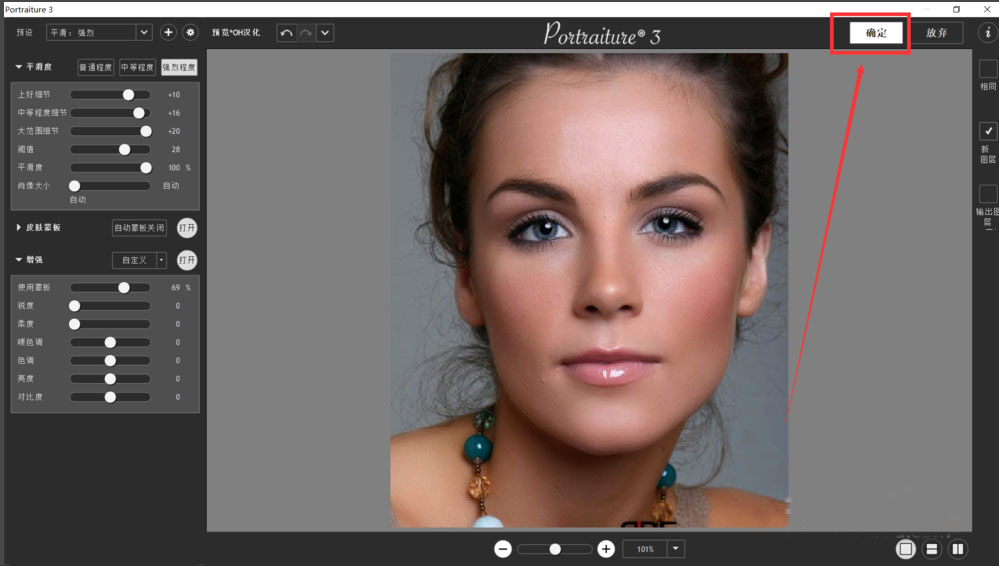This screenshot has width=999, height=566.
Task: Open the 101% zoom level dropdown
Action: pos(677,549)
